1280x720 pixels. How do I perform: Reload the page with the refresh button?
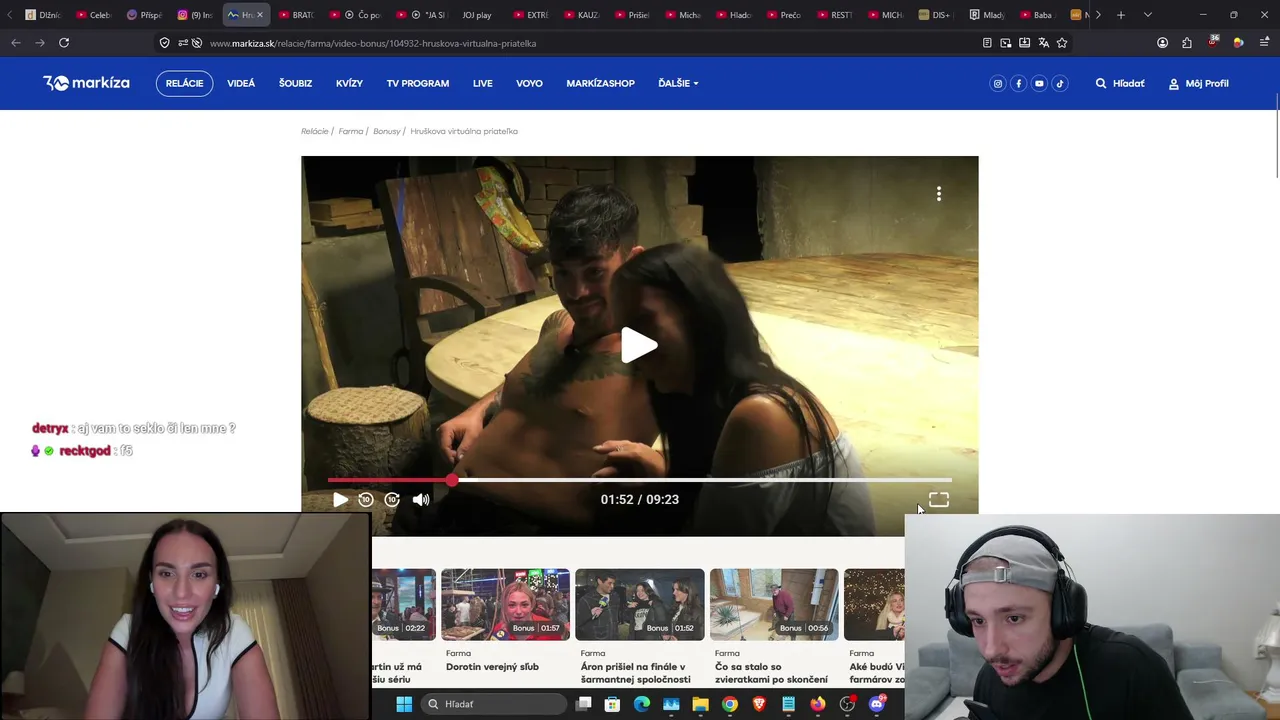pyautogui.click(x=64, y=43)
